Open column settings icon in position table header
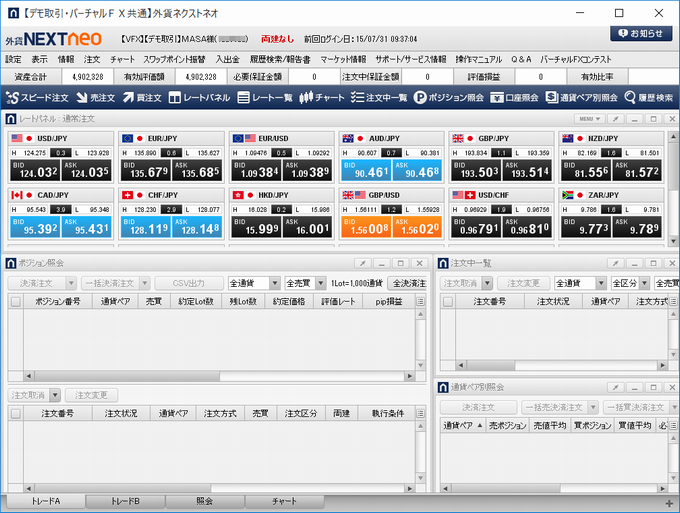Viewport: 680px width, 513px height. coord(420,301)
